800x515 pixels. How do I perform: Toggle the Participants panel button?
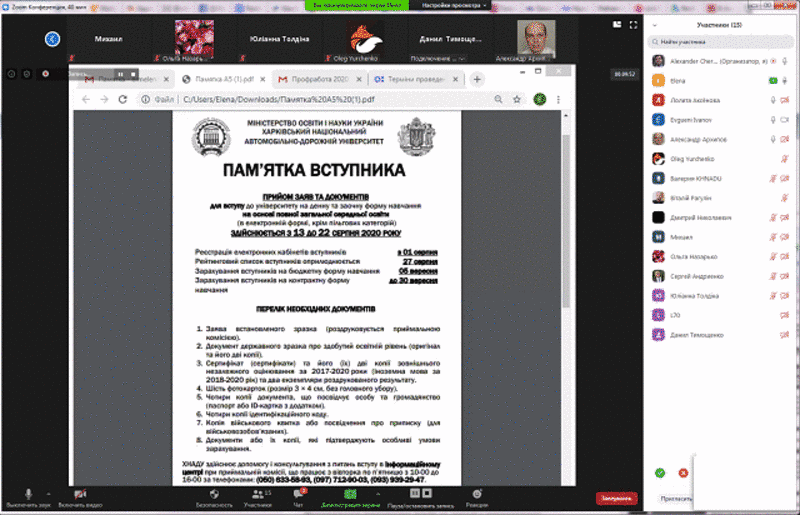pos(259,498)
